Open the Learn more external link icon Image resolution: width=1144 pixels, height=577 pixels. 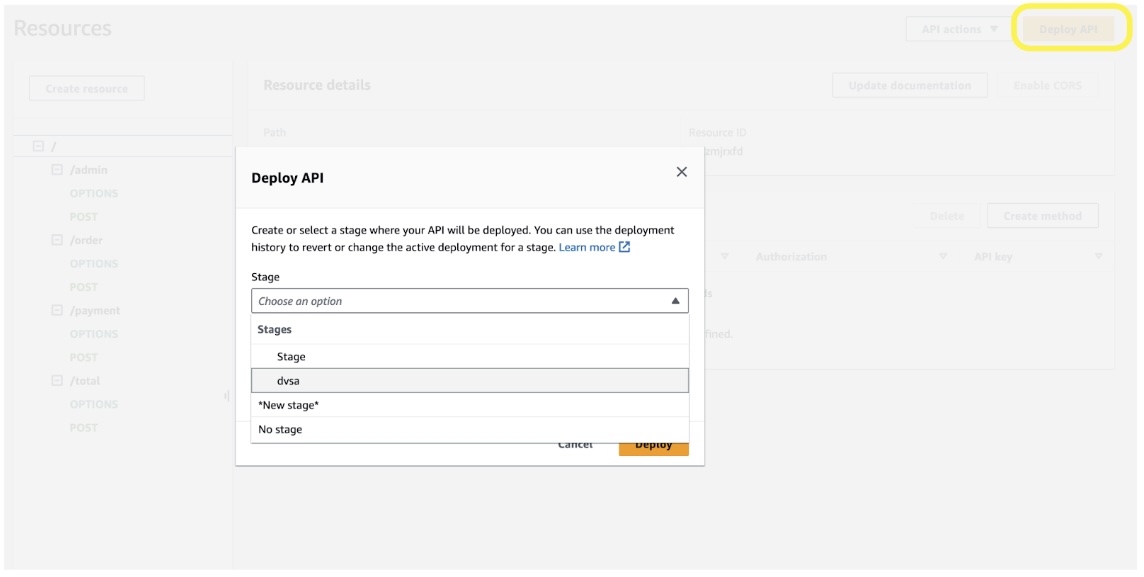click(x=625, y=247)
